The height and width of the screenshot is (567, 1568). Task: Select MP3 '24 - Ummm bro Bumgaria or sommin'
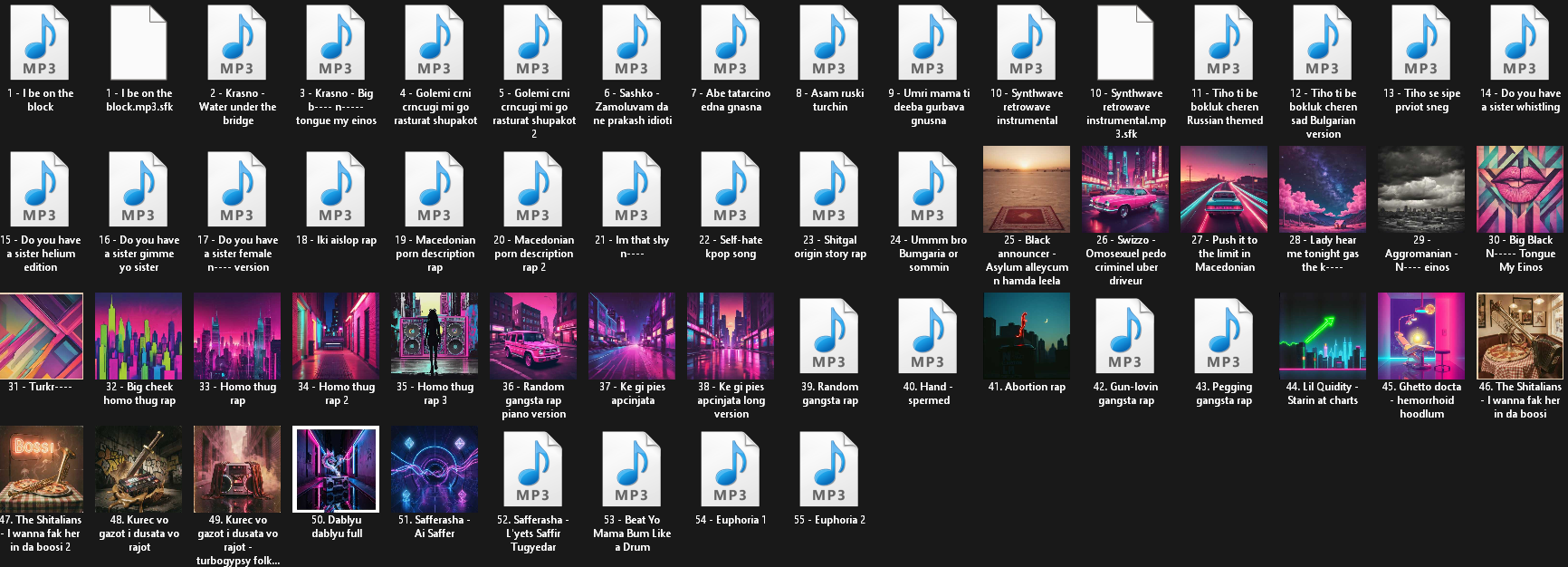click(928, 190)
